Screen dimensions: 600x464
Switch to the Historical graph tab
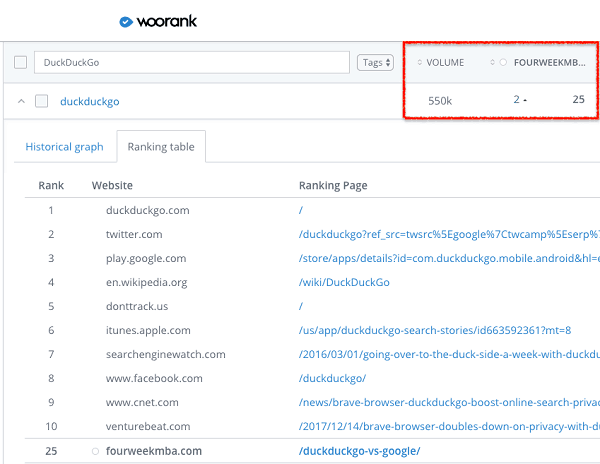[64, 147]
